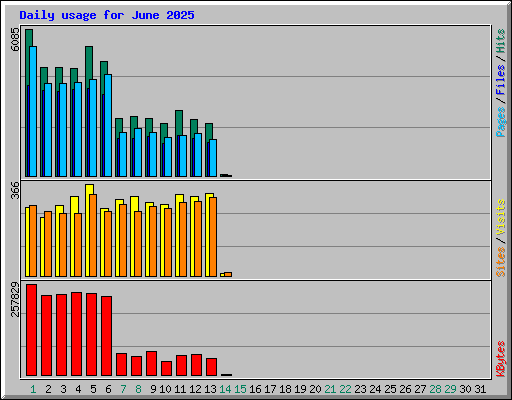
Task: Select the red KBytes bar for day 10
Action: click(166, 368)
